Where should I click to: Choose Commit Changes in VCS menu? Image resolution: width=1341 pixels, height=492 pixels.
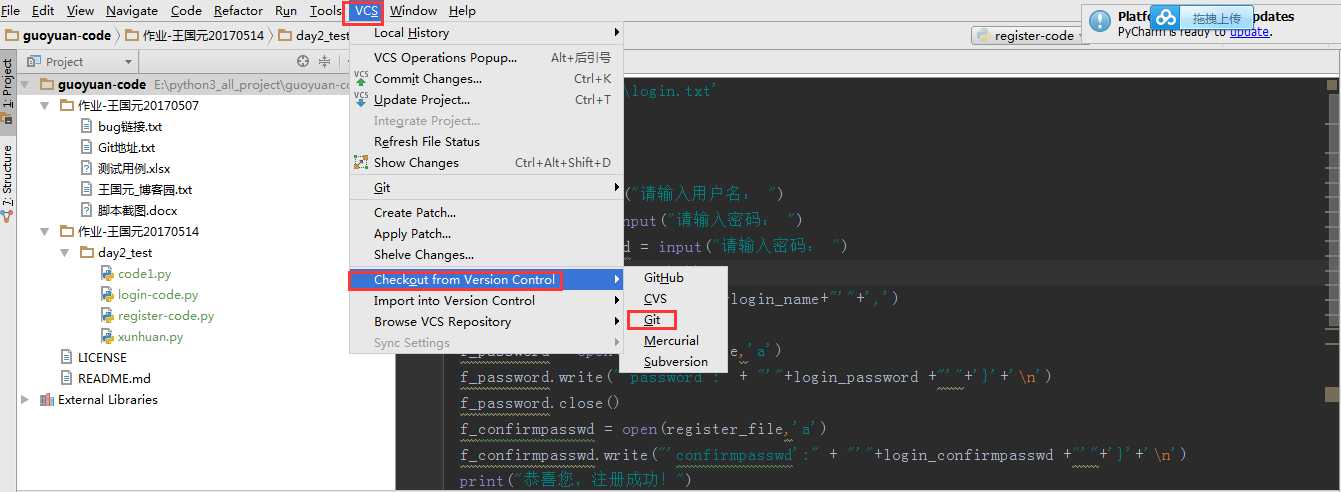[x=486, y=78]
